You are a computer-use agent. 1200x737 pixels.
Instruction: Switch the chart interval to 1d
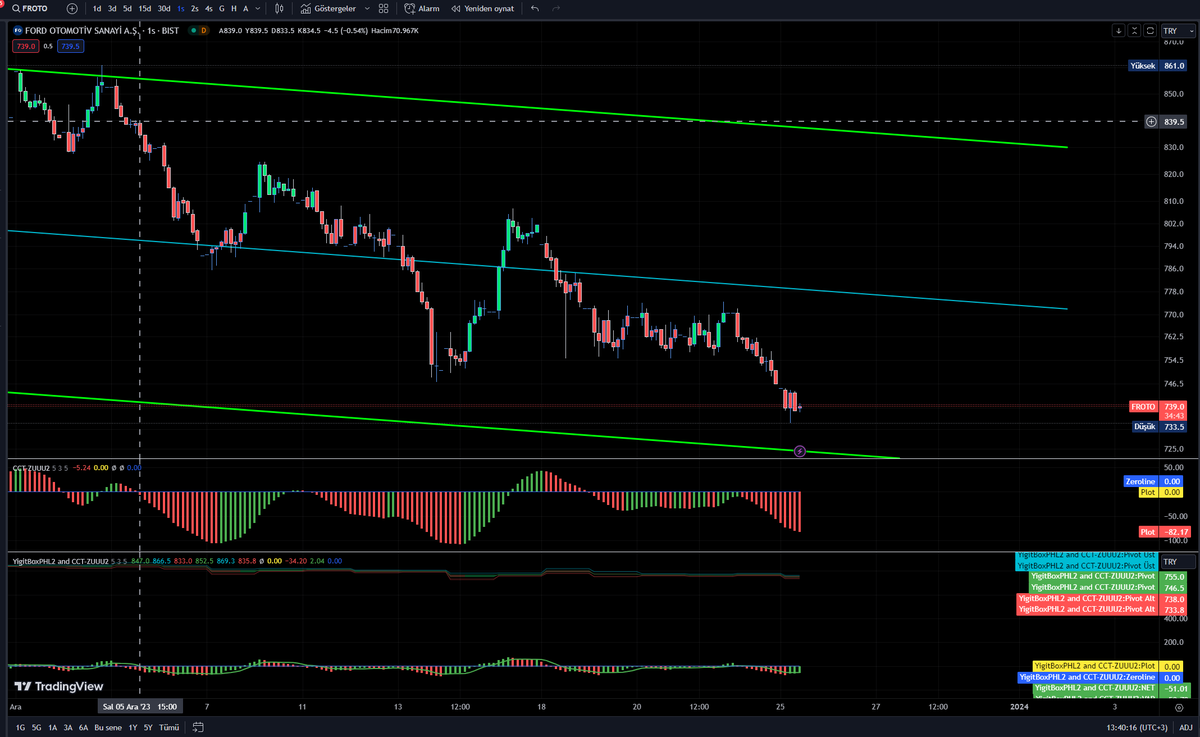pos(97,8)
